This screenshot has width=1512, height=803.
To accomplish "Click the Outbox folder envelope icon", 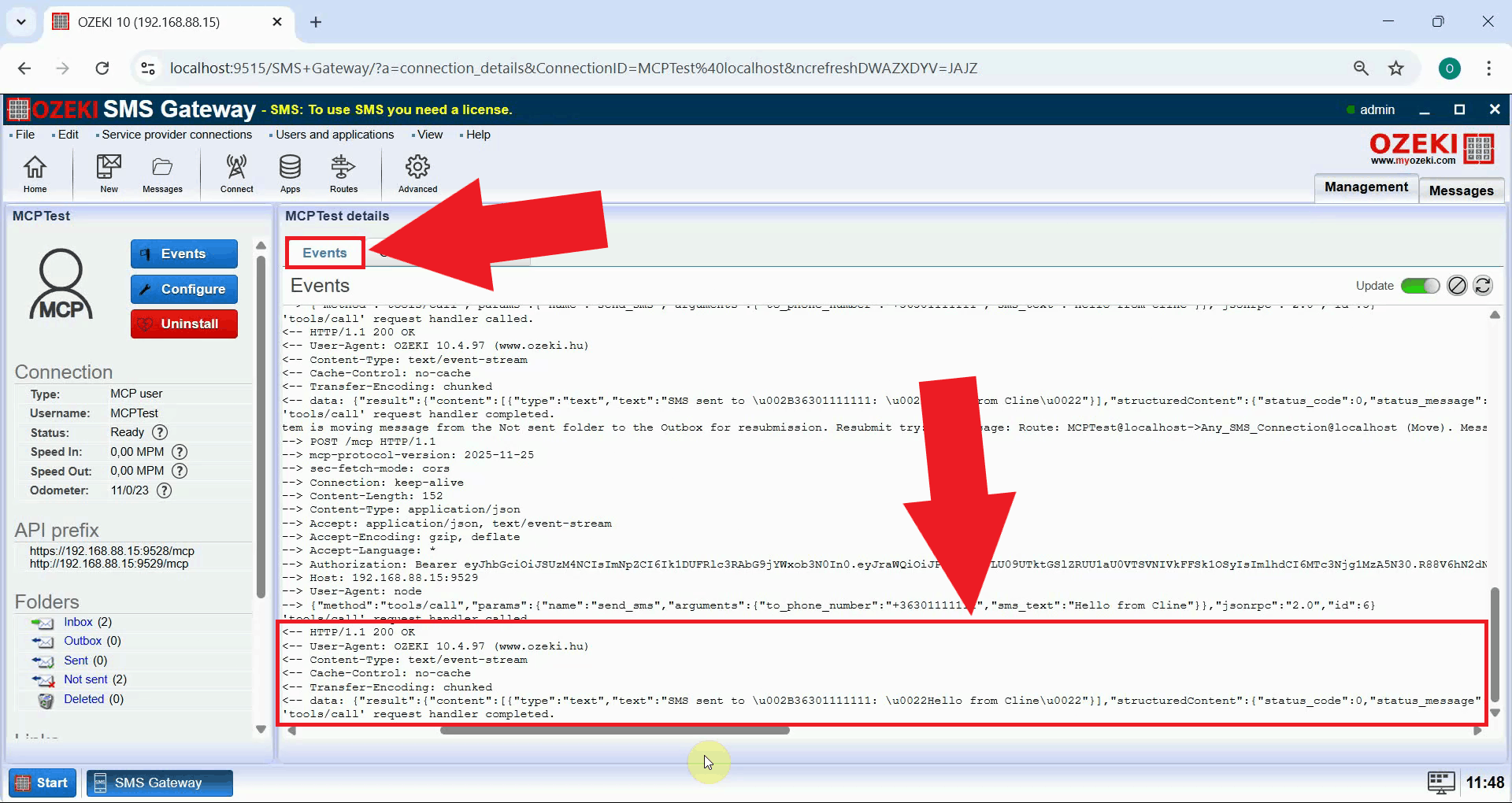I will 43,642.
